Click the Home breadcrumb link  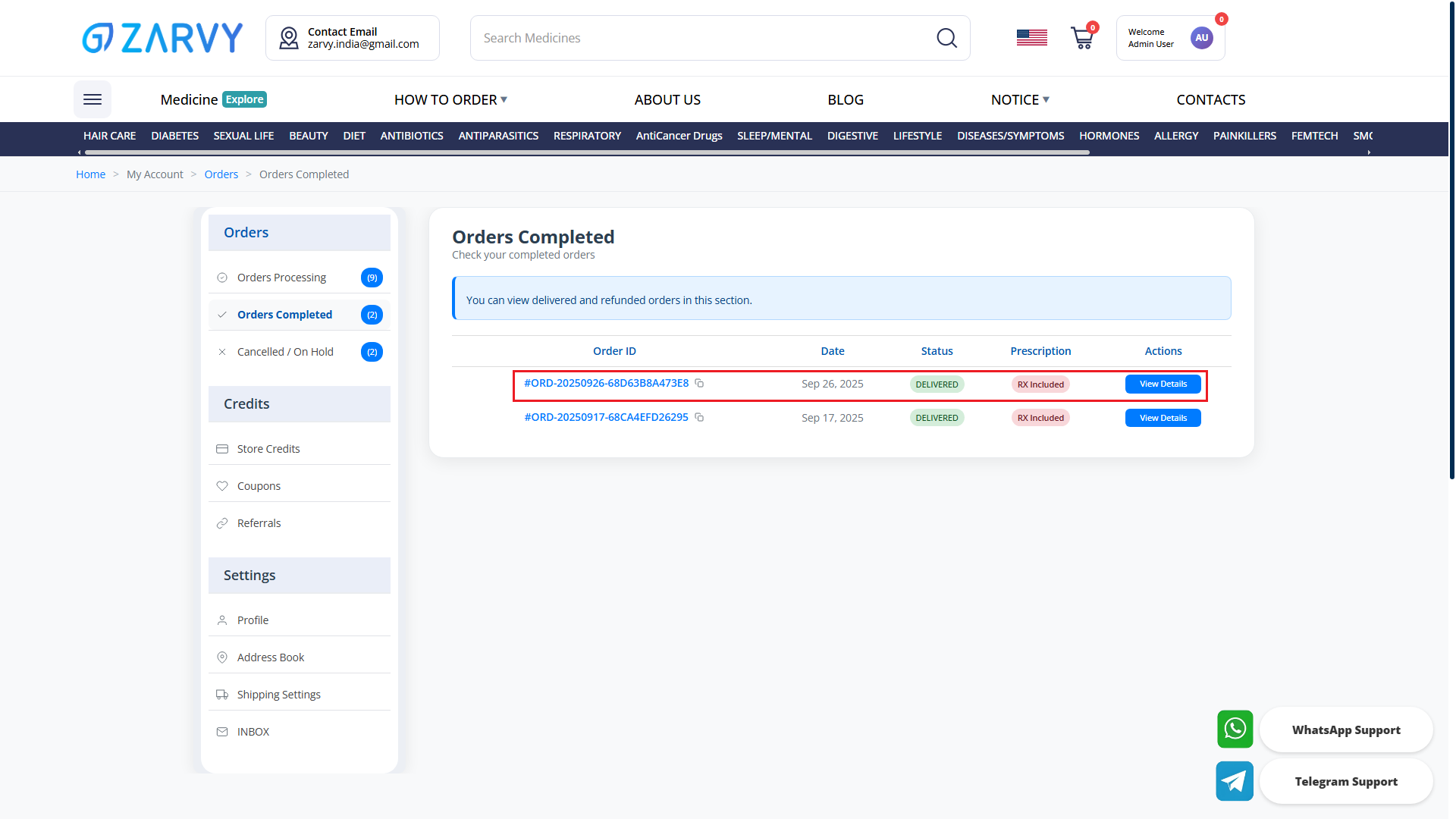click(x=90, y=174)
